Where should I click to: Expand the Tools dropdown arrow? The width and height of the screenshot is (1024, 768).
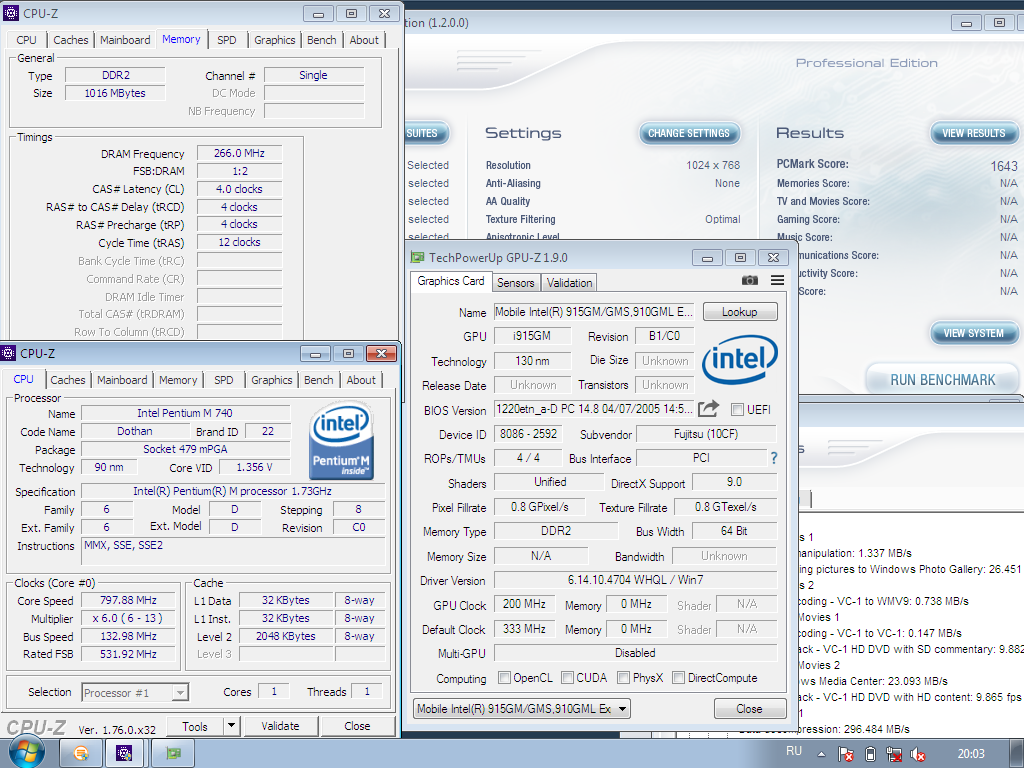tap(231, 726)
